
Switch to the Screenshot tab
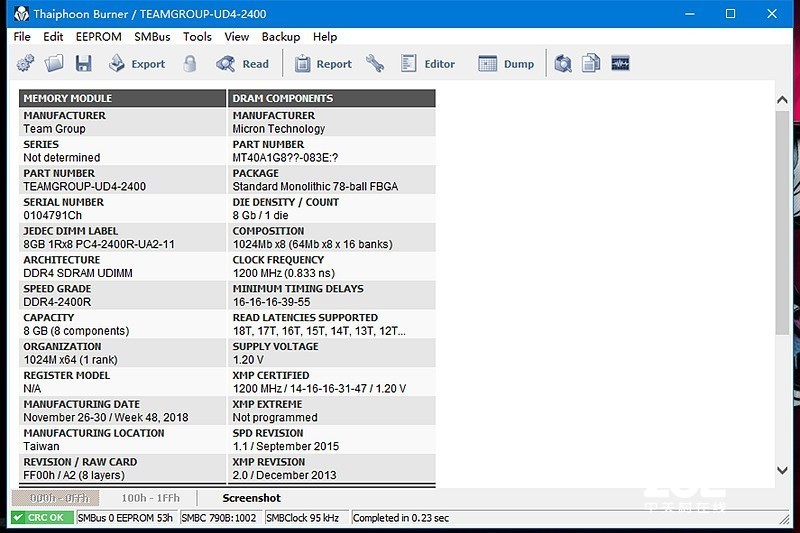pos(252,498)
